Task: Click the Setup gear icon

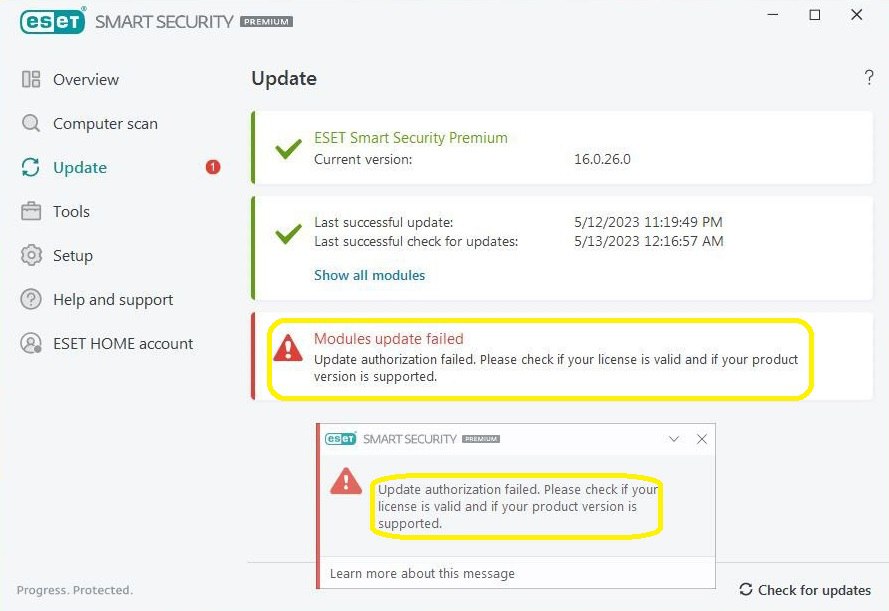Action: pos(31,255)
